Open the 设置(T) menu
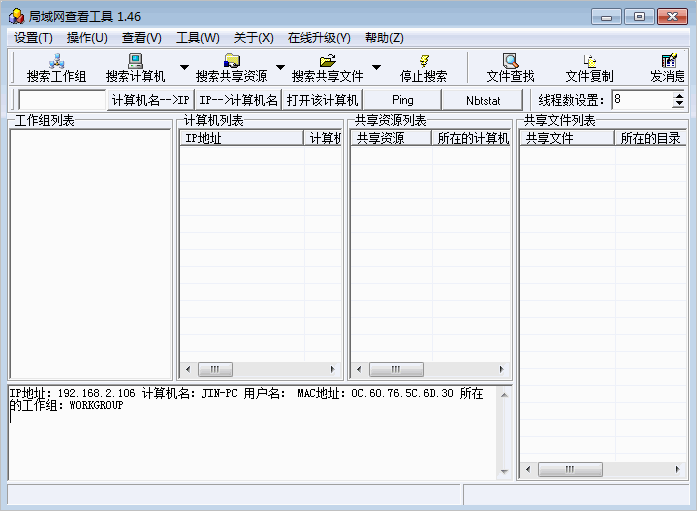 pyautogui.click(x=34, y=38)
